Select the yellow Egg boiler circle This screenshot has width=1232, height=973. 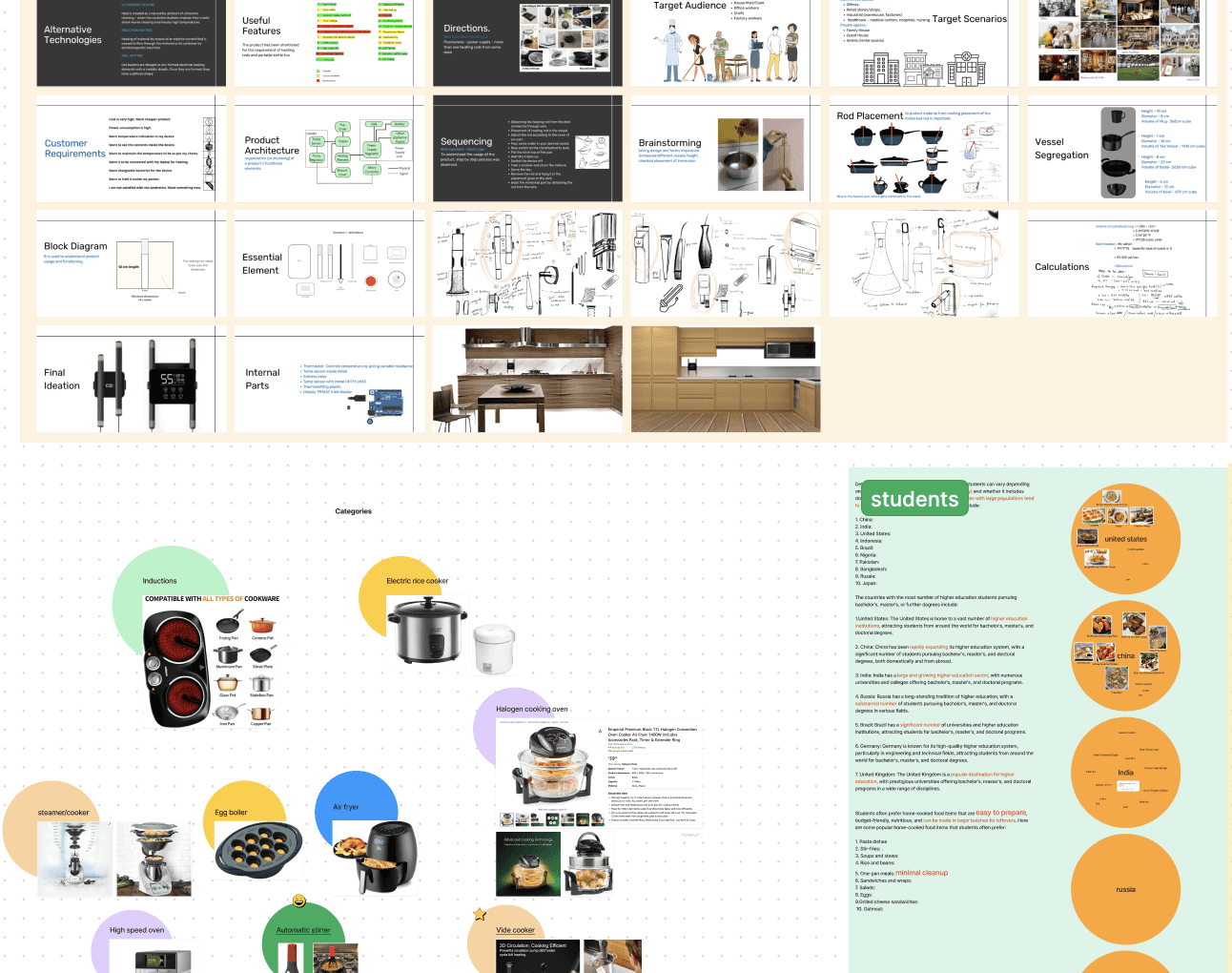[x=246, y=823]
